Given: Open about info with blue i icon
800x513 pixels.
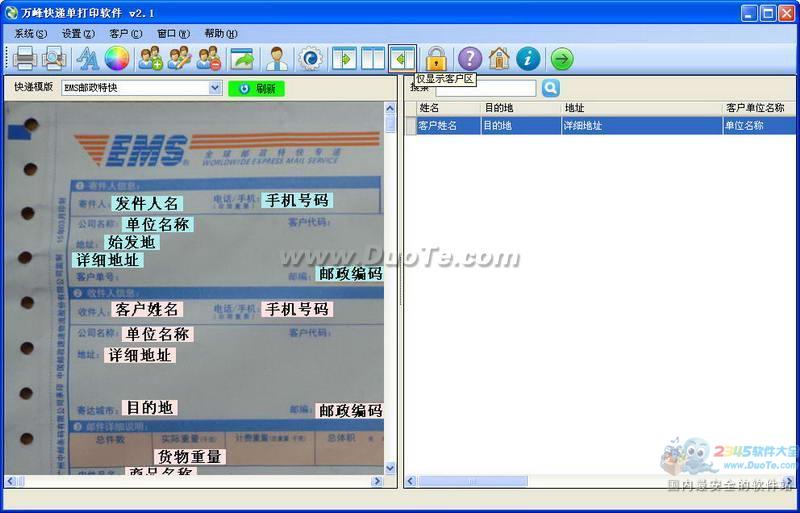Looking at the screenshot, I should pyautogui.click(x=528, y=58).
